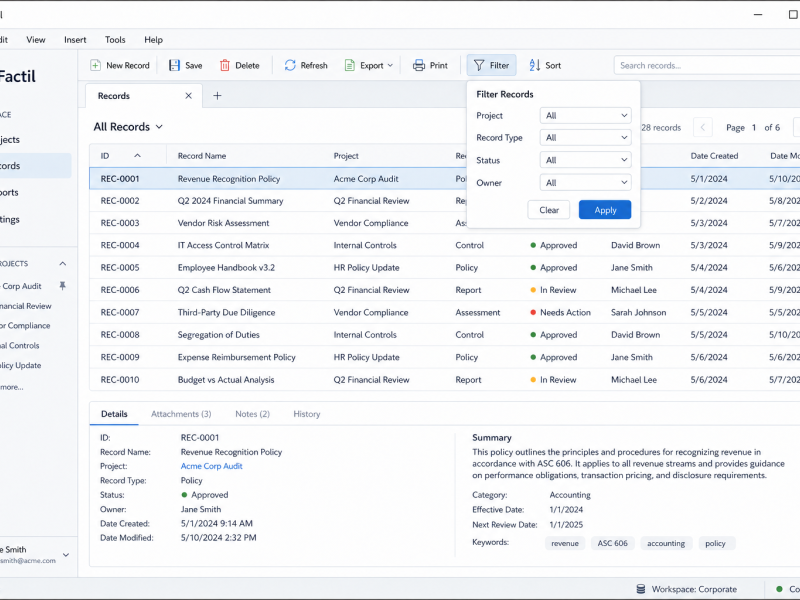Screen dimensions: 800x600
Task: Go to the previous page arrow
Action: click(x=703, y=128)
